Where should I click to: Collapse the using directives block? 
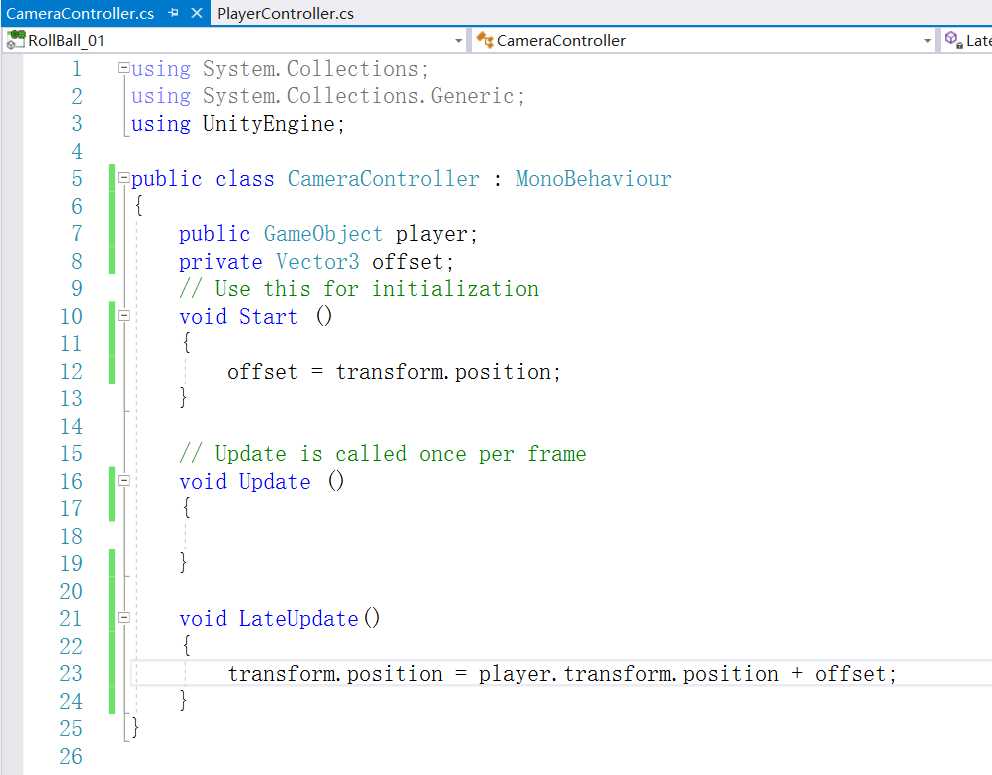pos(123,68)
